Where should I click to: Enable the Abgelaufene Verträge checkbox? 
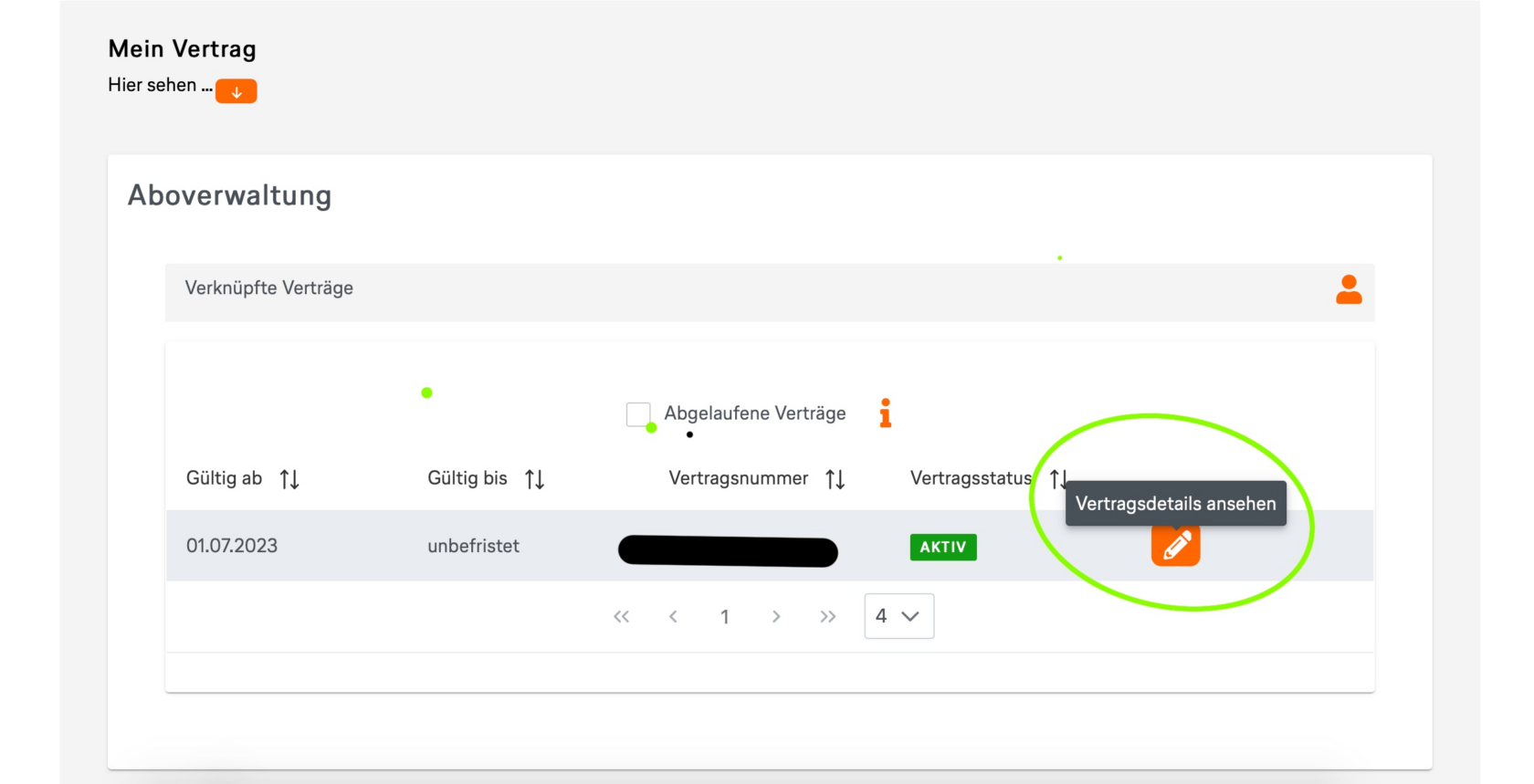(x=638, y=413)
